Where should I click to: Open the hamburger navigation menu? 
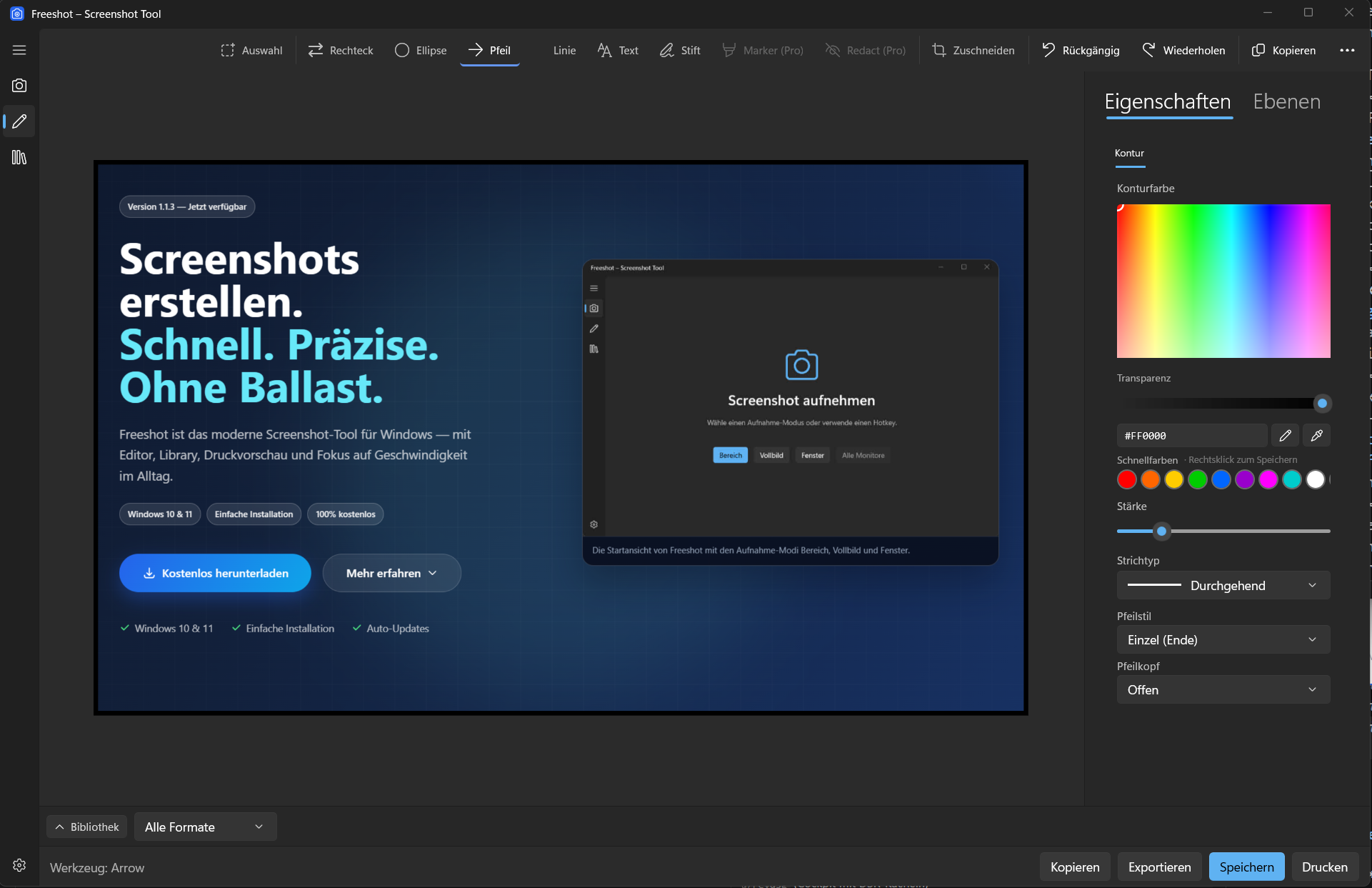coord(19,50)
